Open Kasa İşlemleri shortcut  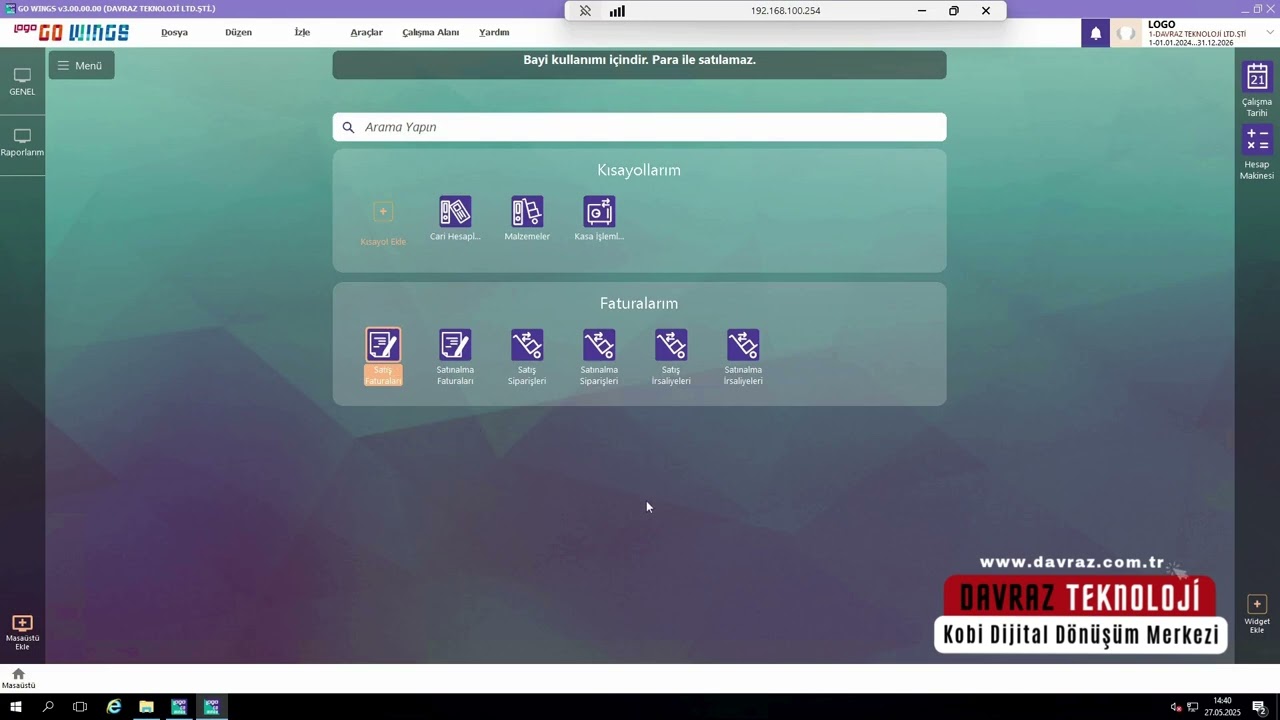pyautogui.click(x=599, y=211)
